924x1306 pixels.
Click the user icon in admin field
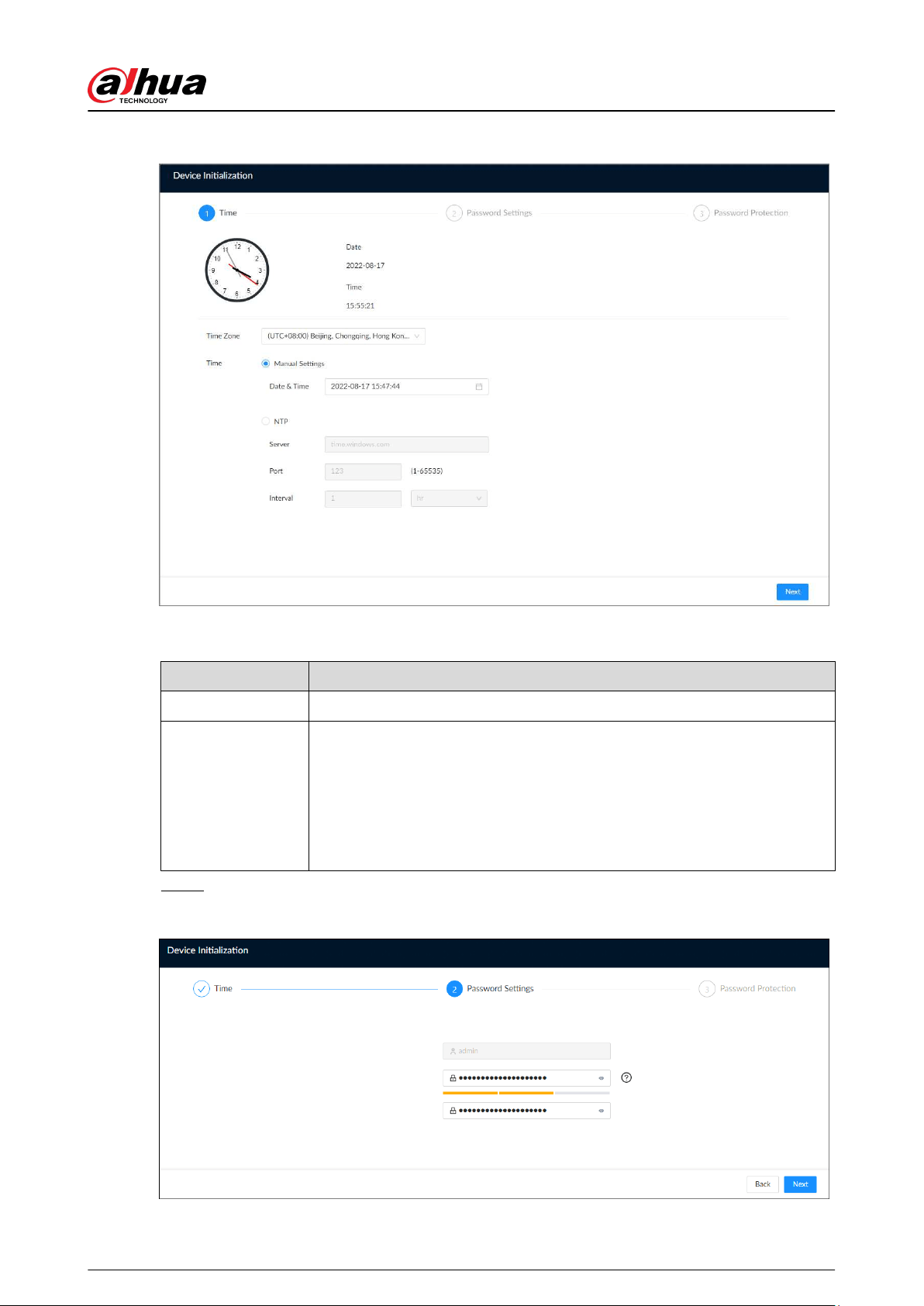point(453,1052)
